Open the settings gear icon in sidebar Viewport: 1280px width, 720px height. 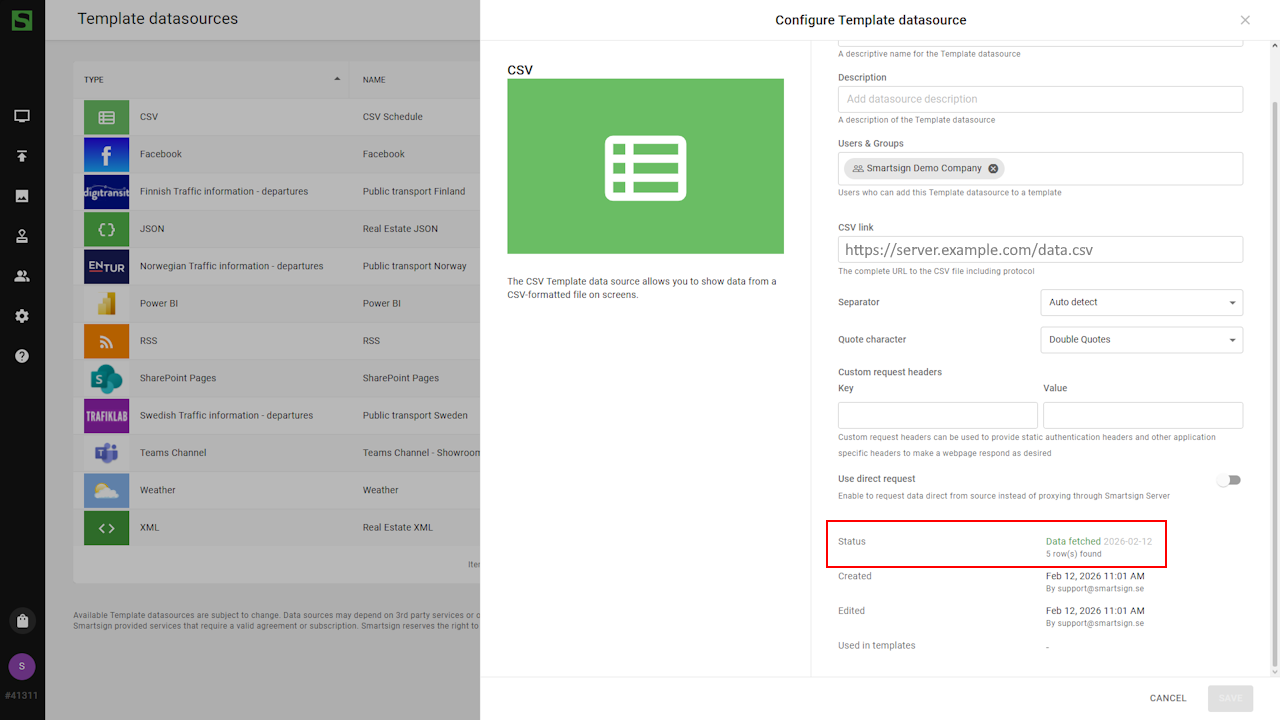22,316
